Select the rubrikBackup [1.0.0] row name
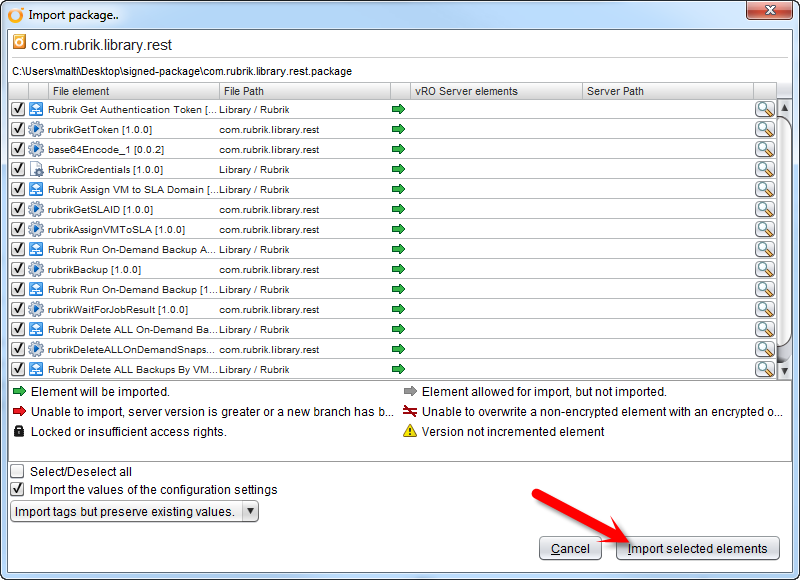The width and height of the screenshot is (800, 580). (94, 269)
